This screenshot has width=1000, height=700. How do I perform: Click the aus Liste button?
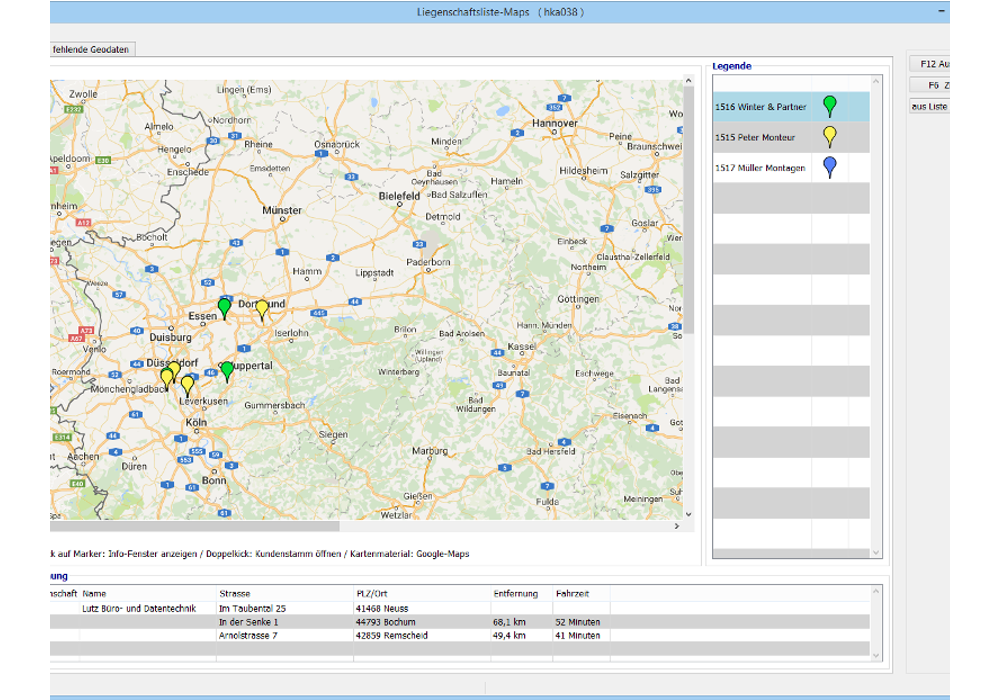coord(928,106)
